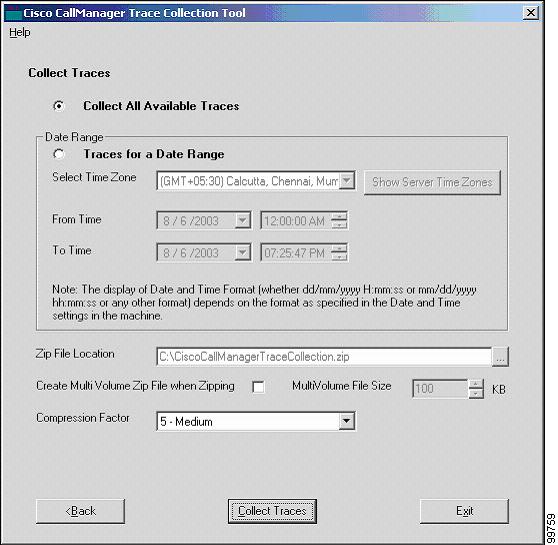Click the To Time date 8/6/2003 field
The image size is (558, 545).
click(196, 253)
